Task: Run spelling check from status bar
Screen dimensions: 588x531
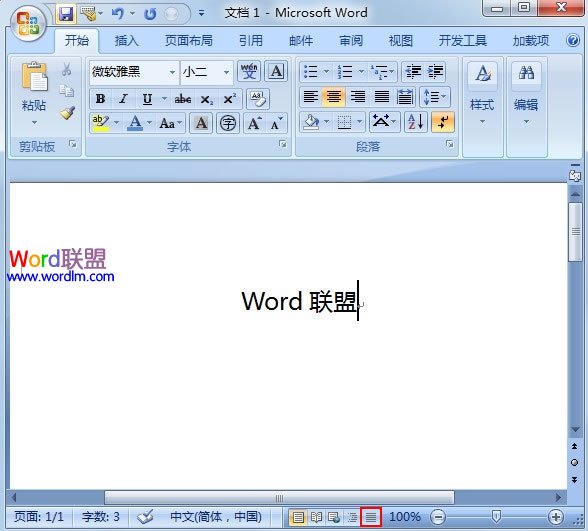Action: click(145, 517)
